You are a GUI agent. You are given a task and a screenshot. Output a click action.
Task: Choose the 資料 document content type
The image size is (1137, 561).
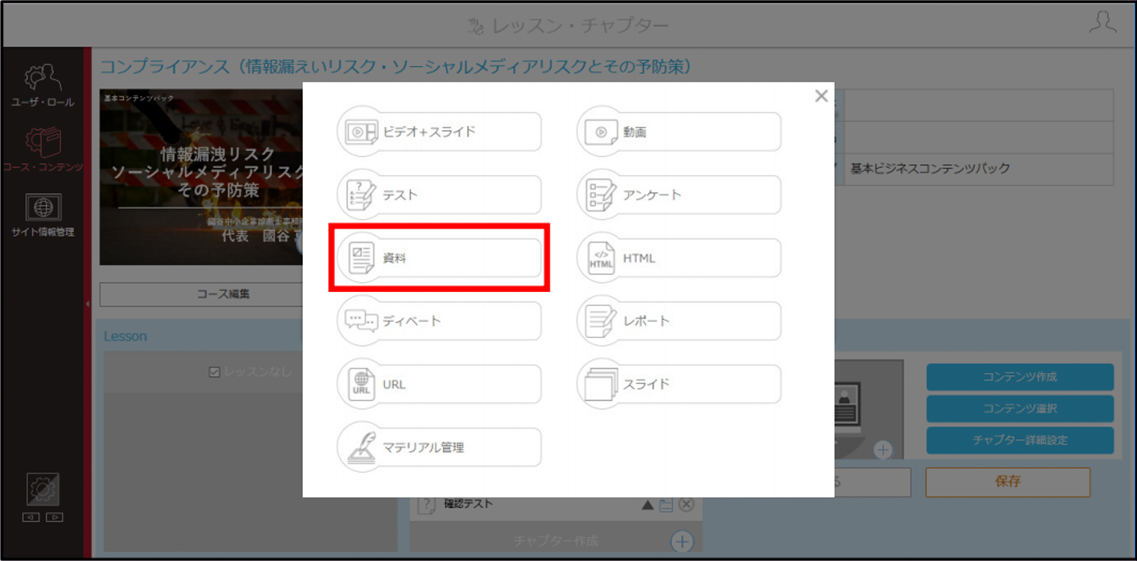(x=439, y=258)
